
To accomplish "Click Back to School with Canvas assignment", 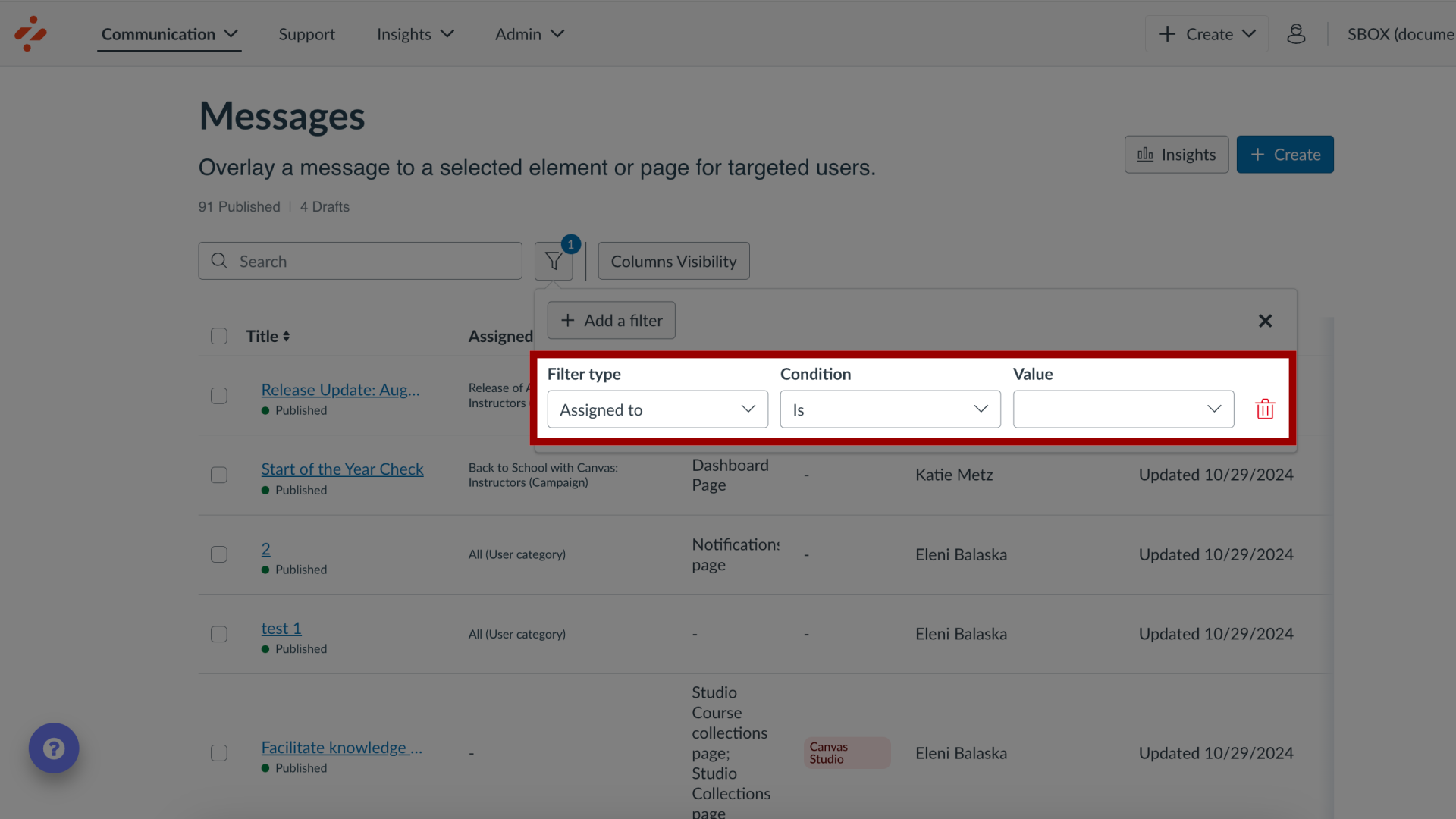I will click(543, 475).
